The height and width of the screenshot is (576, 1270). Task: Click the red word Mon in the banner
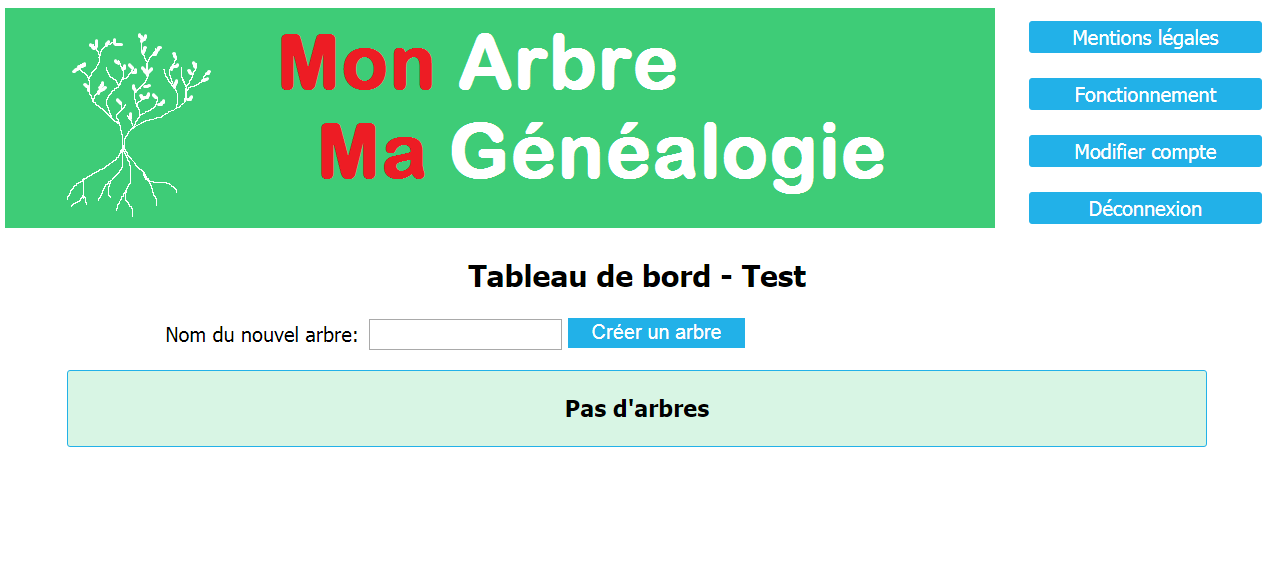coord(357,63)
